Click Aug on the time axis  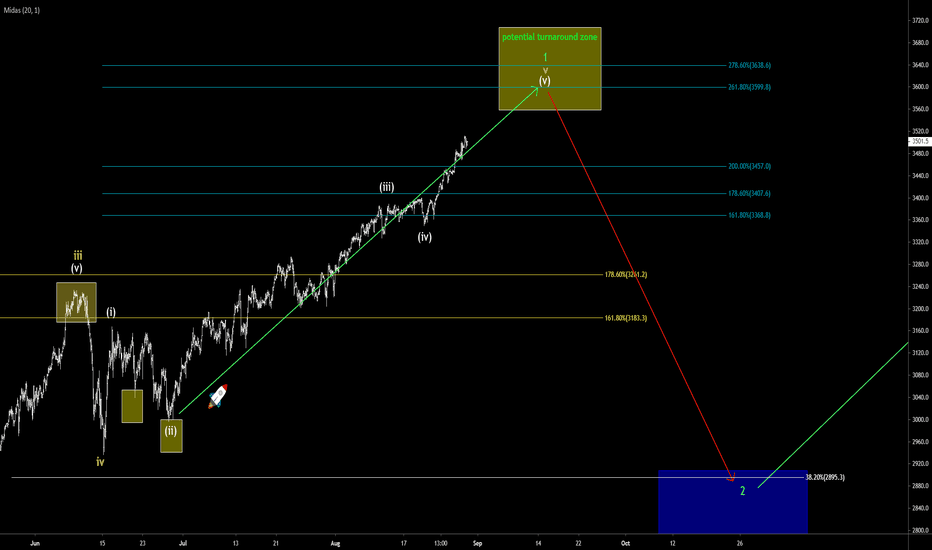tap(335, 543)
